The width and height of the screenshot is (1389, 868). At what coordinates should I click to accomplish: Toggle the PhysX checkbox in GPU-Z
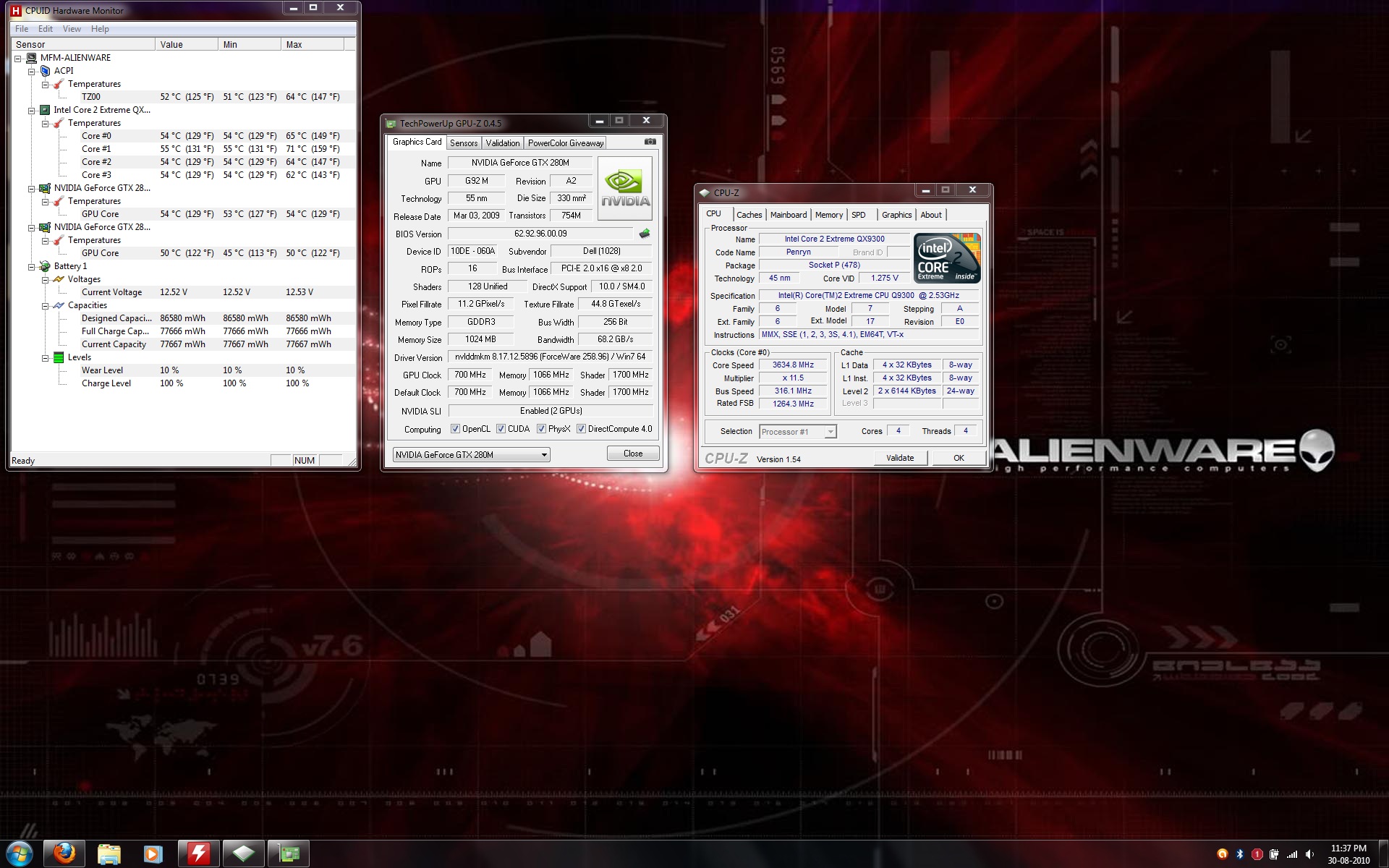(541, 429)
